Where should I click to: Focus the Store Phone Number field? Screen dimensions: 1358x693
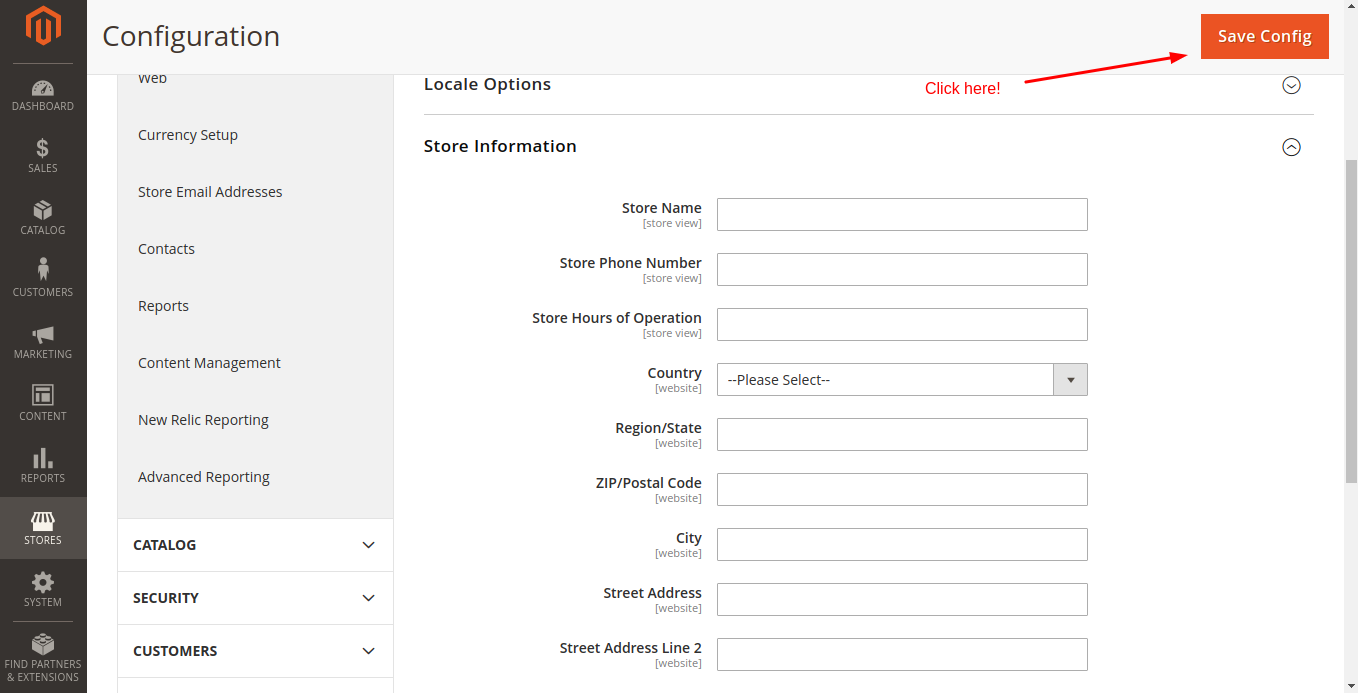[902, 269]
